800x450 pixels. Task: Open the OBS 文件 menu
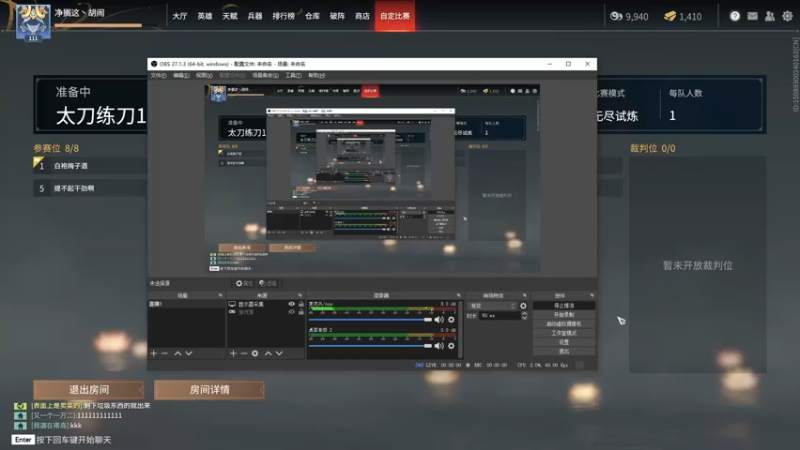pos(158,76)
